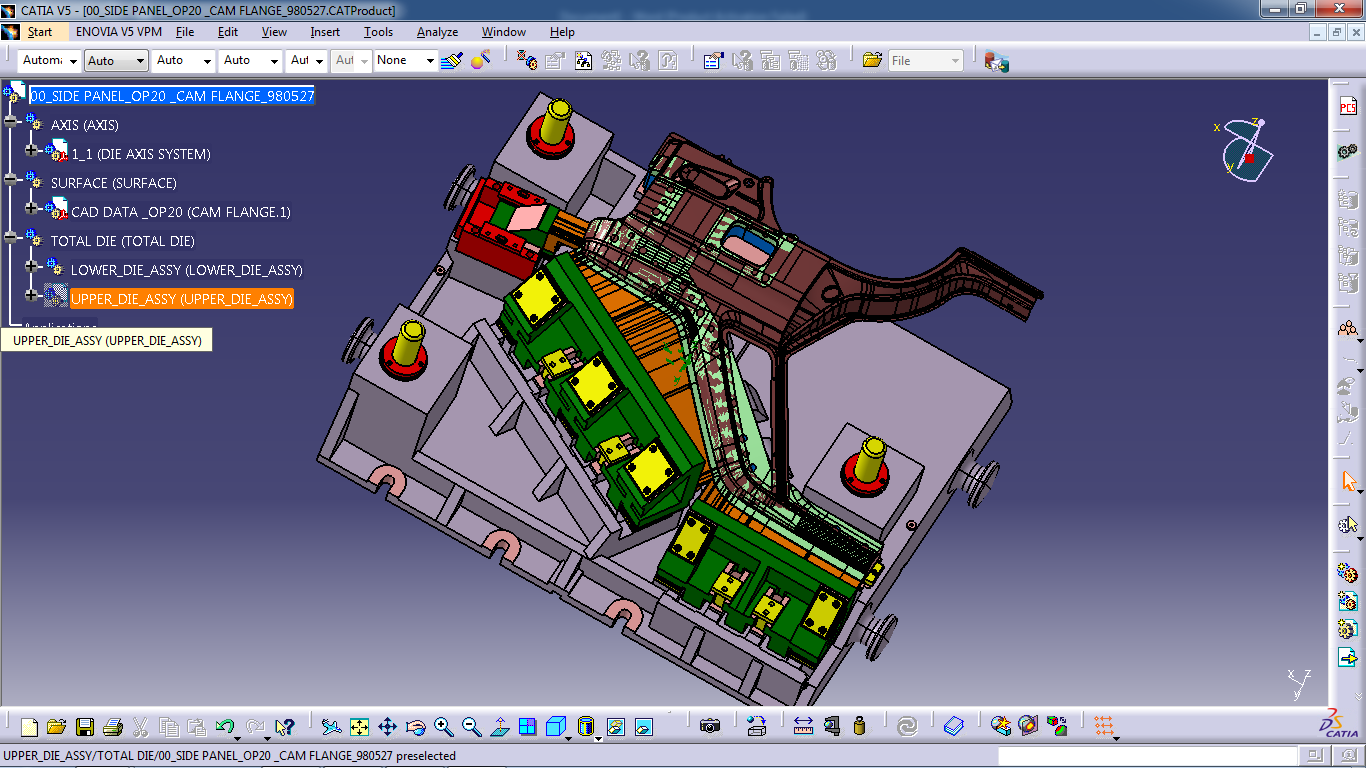Click the Zoom In magnifier
Viewport: 1366px width, 768px height.
[x=443, y=727]
